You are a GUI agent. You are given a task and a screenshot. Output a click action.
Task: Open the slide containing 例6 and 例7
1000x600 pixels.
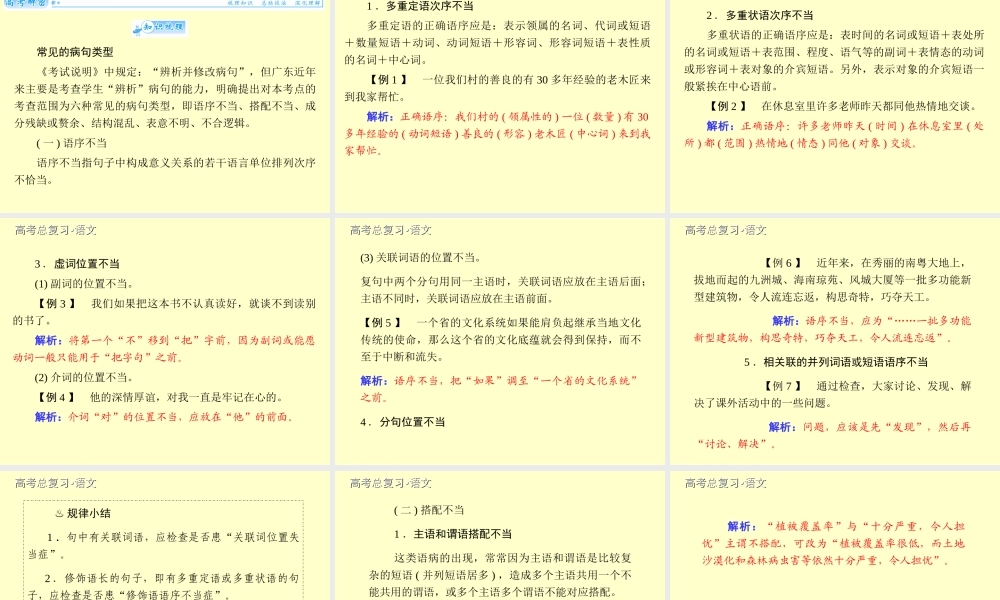835,341
